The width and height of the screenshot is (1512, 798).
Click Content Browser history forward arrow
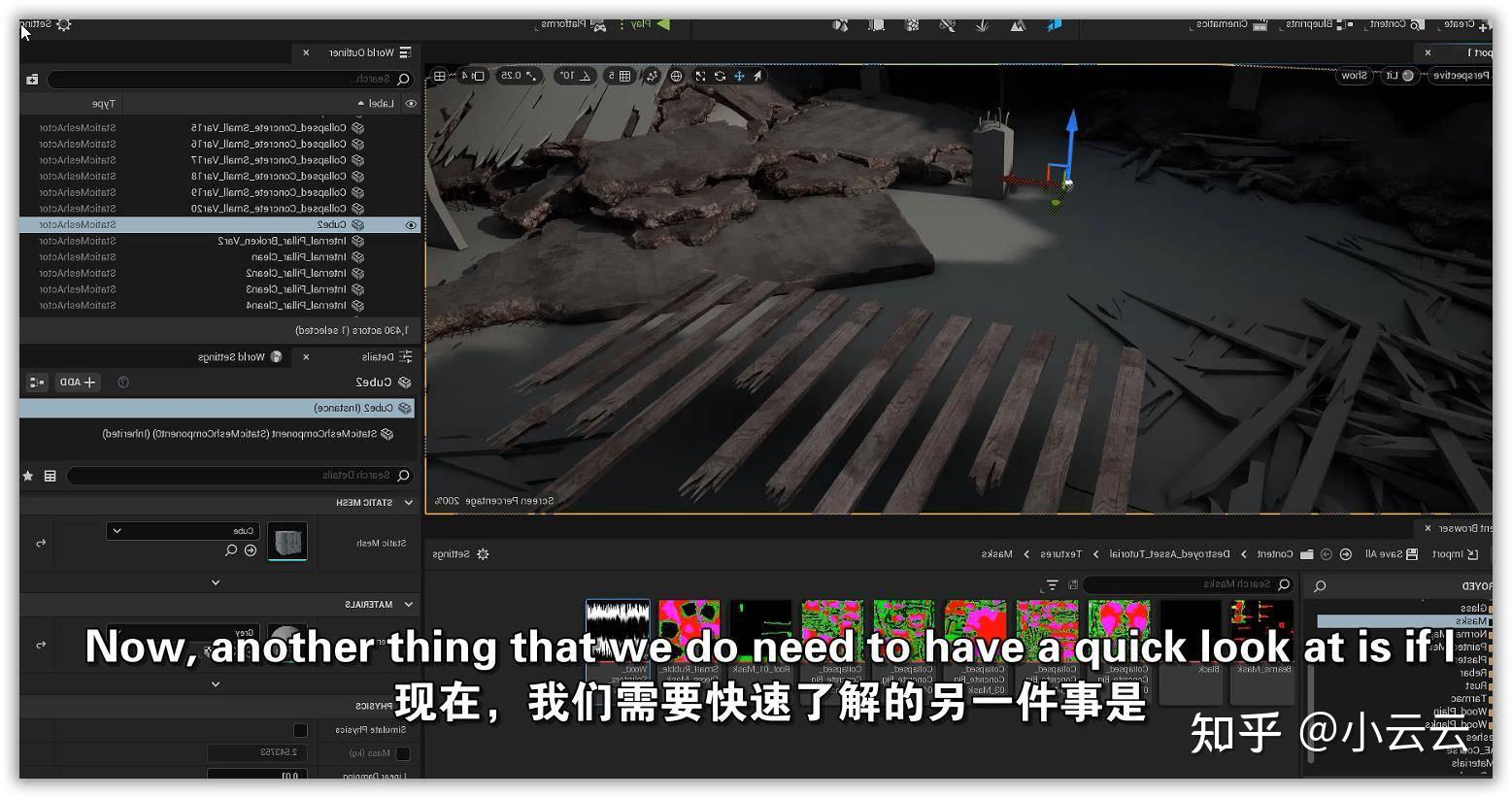1327,554
